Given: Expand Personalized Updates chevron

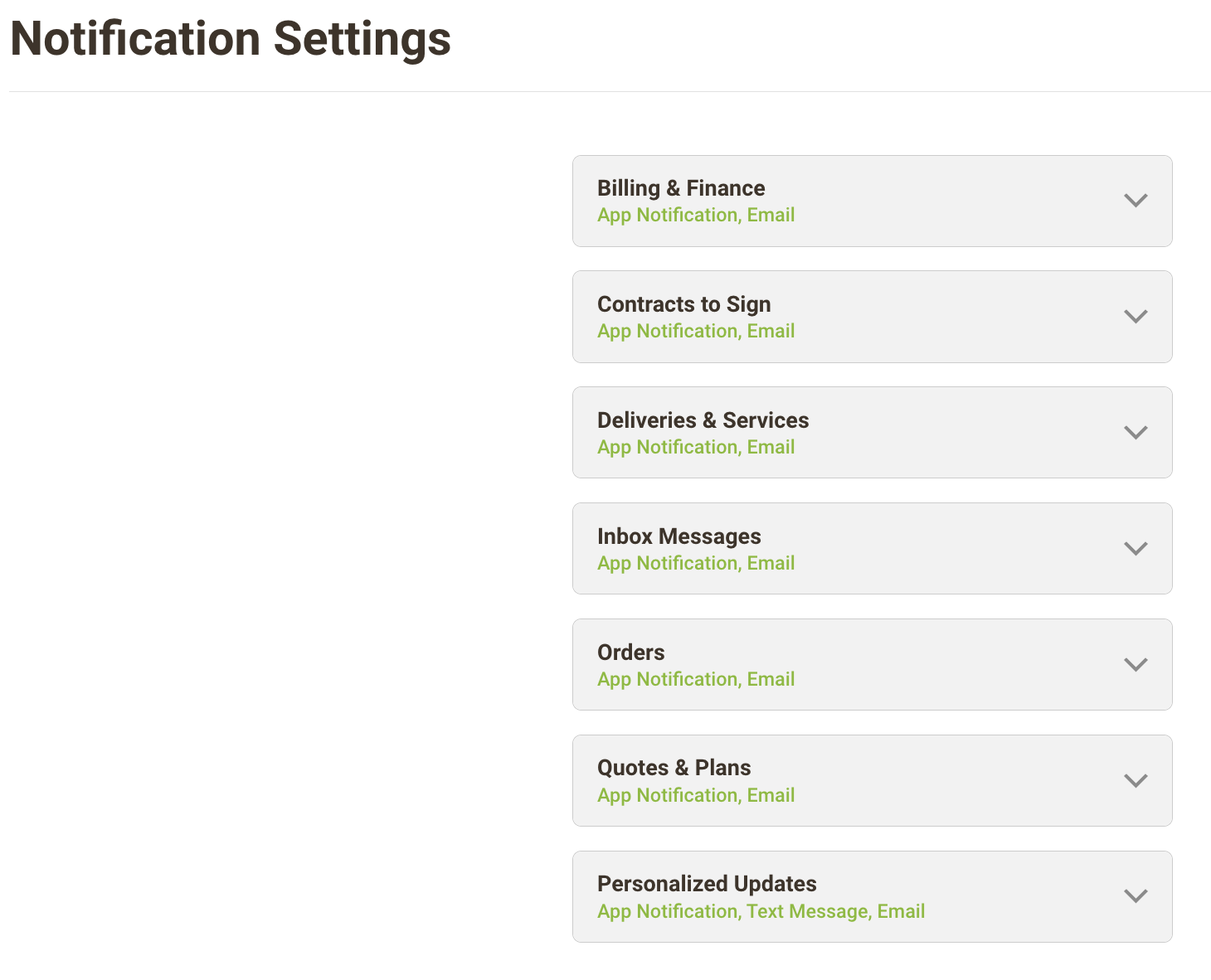Looking at the screenshot, I should click(1135, 896).
